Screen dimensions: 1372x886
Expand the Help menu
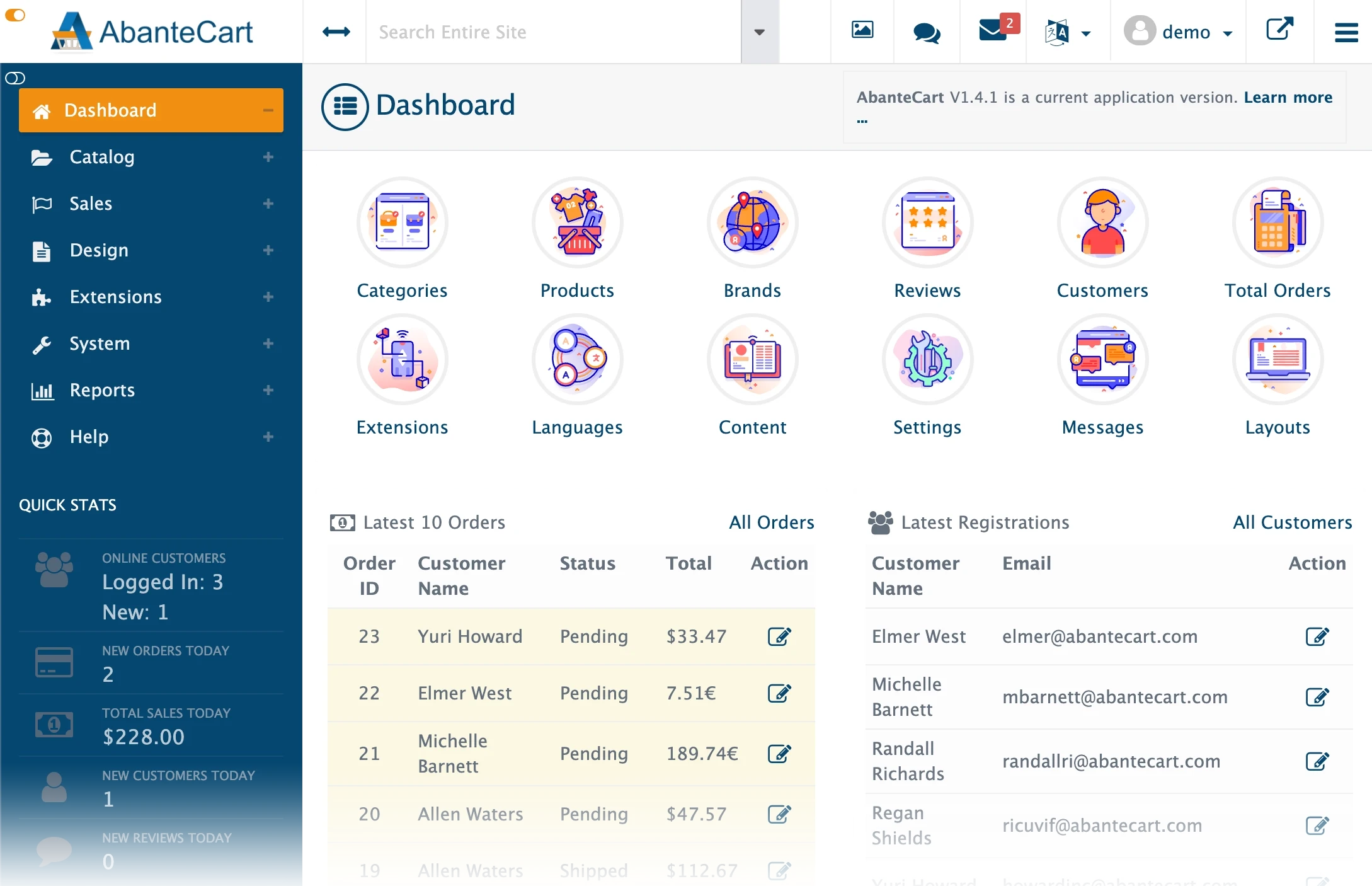268,437
